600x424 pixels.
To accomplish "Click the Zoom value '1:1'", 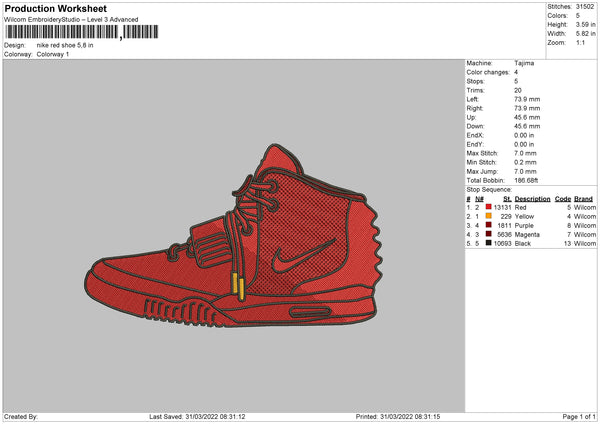I will click(580, 43).
